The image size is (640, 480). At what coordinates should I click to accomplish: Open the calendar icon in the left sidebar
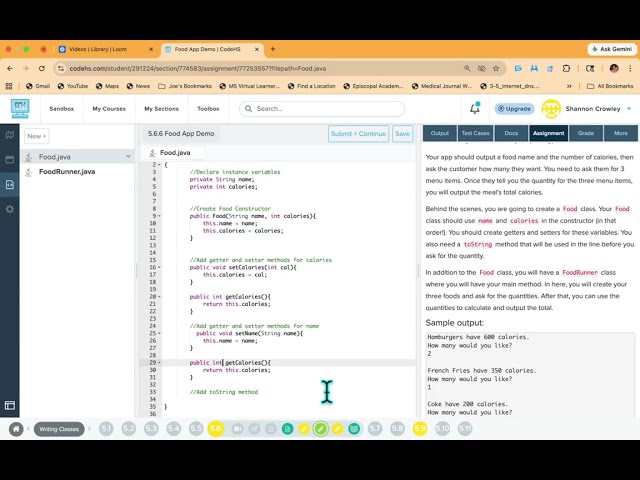[10, 159]
